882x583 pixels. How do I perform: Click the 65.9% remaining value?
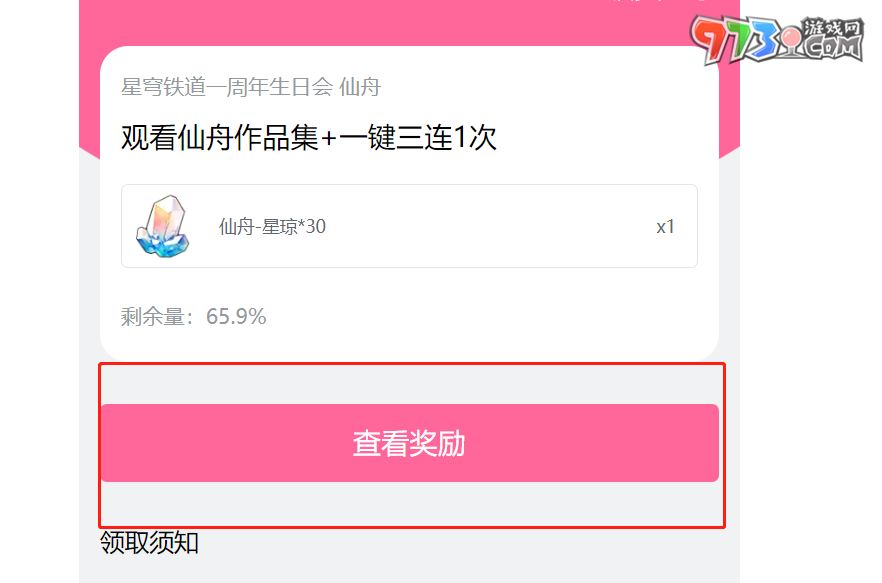[236, 316]
